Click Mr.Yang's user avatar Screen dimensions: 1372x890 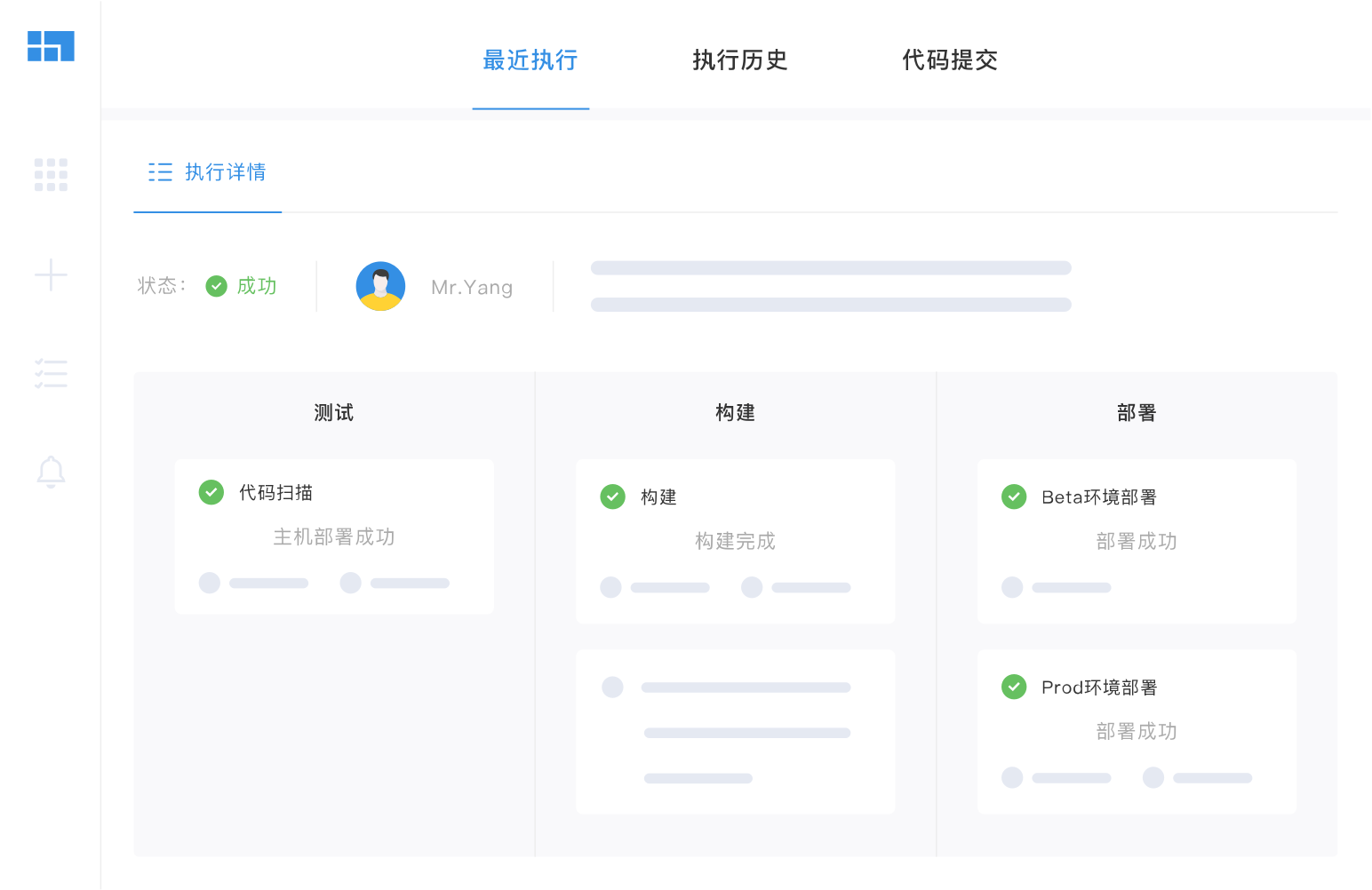pyautogui.click(x=380, y=286)
